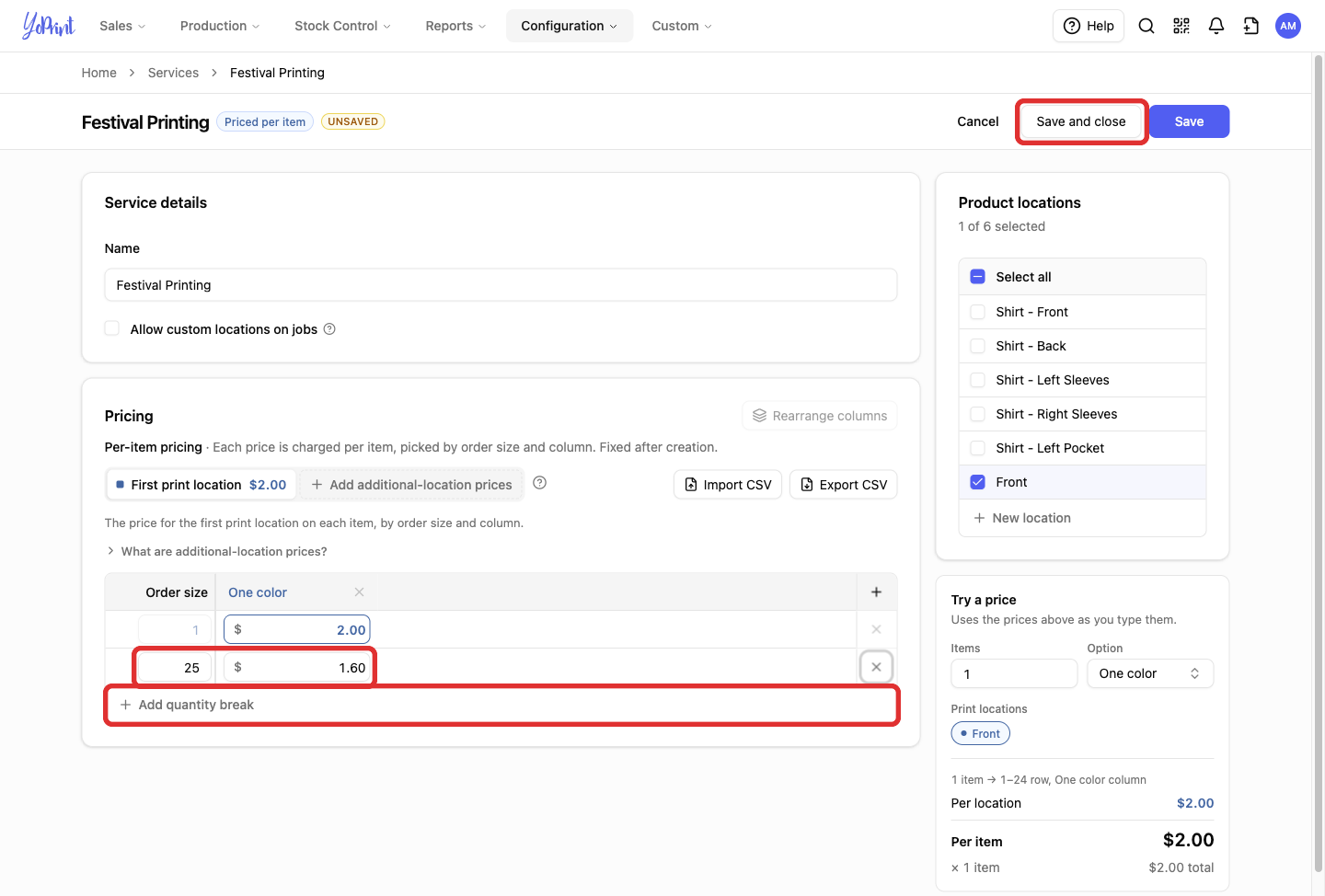Toggle the Select all locations checkbox
Screen dimensions: 1325x896
pyautogui.click(x=978, y=277)
